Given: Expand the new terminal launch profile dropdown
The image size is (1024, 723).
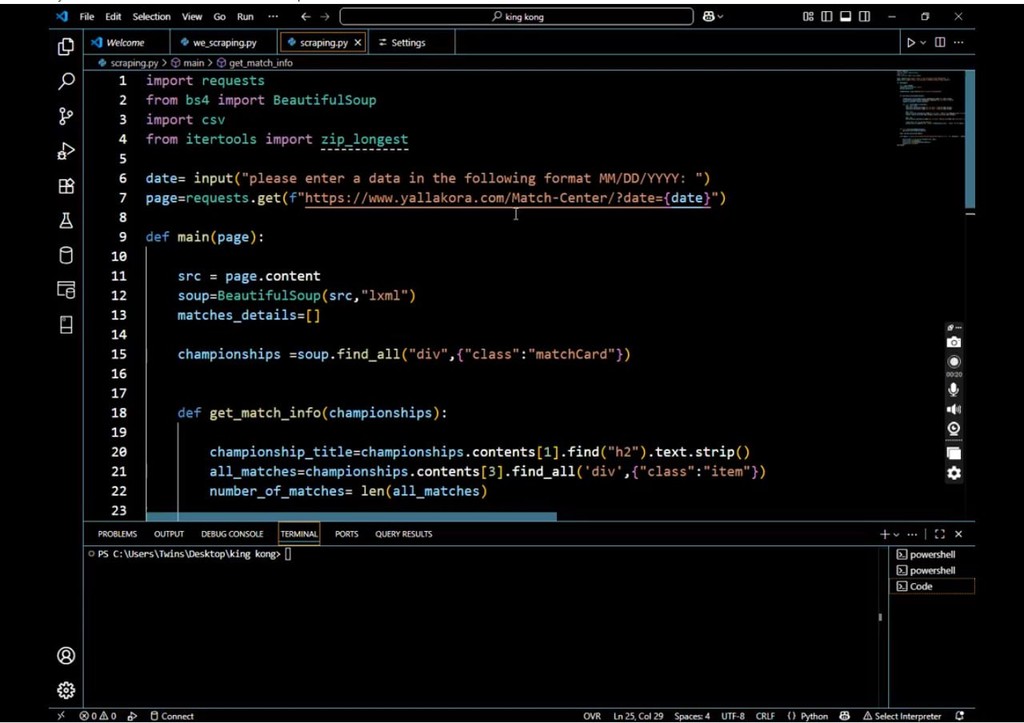Looking at the screenshot, I should point(896,535).
